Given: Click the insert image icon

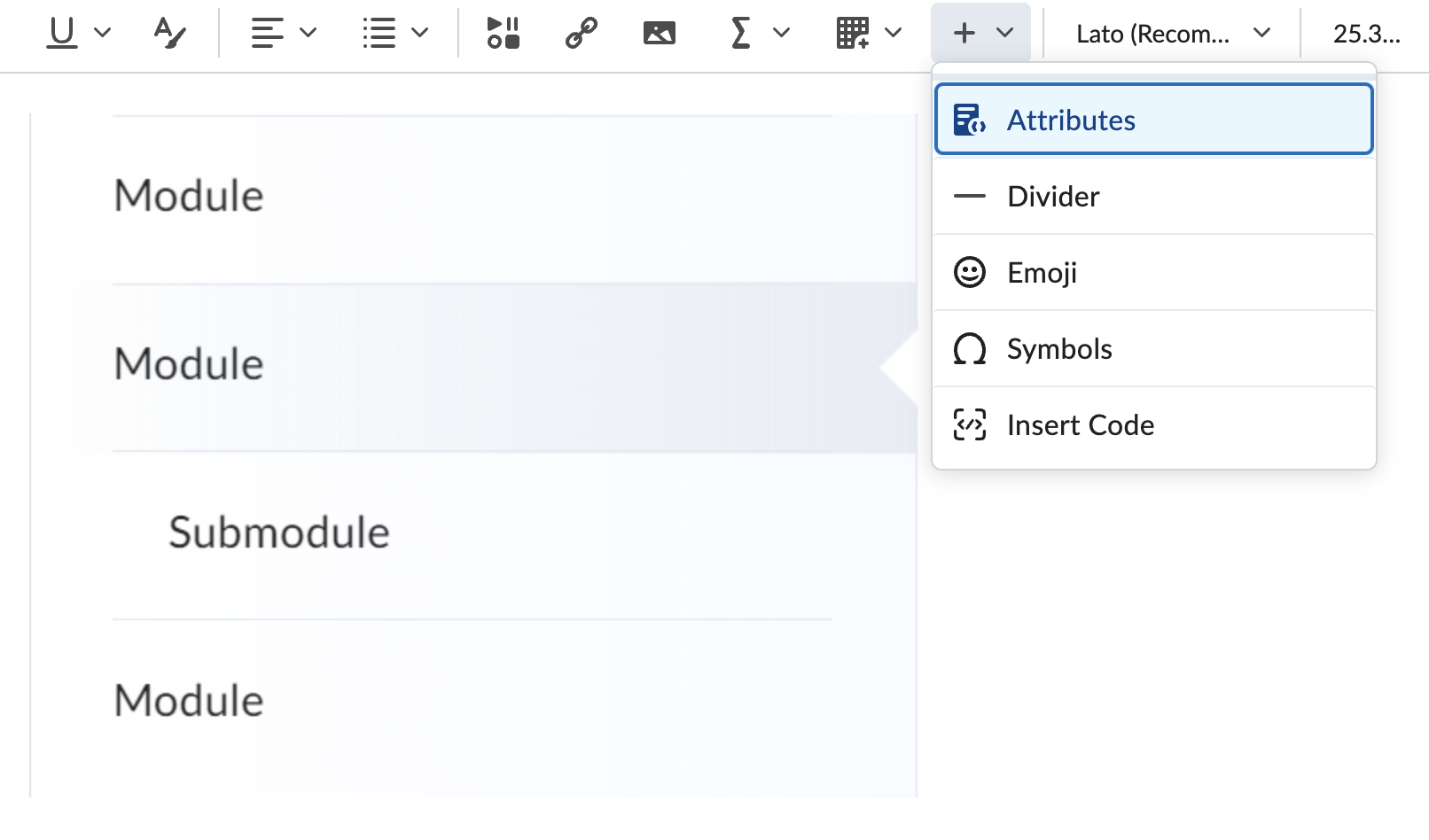Looking at the screenshot, I should click(659, 33).
